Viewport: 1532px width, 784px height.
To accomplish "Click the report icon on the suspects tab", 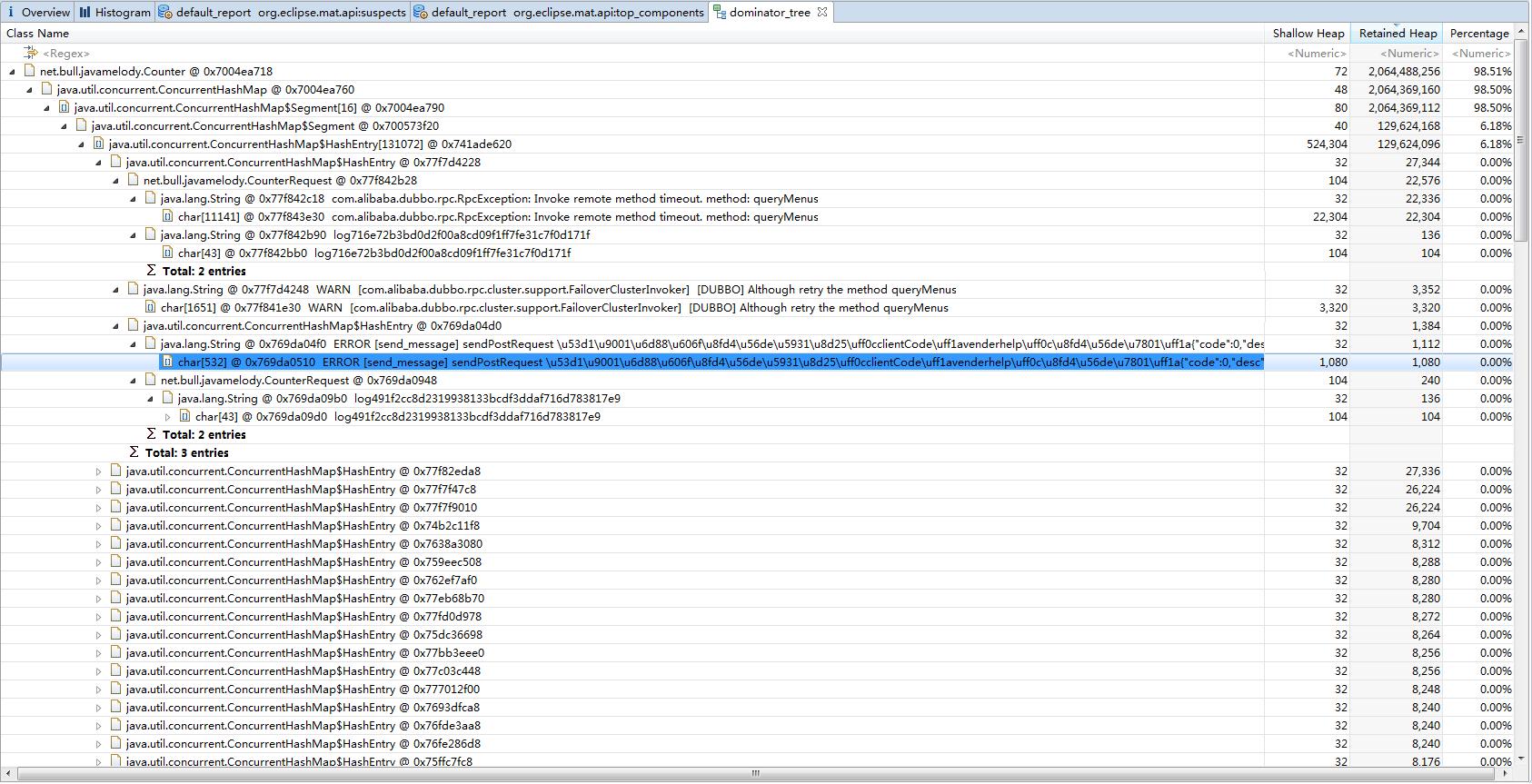I will [x=164, y=13].
